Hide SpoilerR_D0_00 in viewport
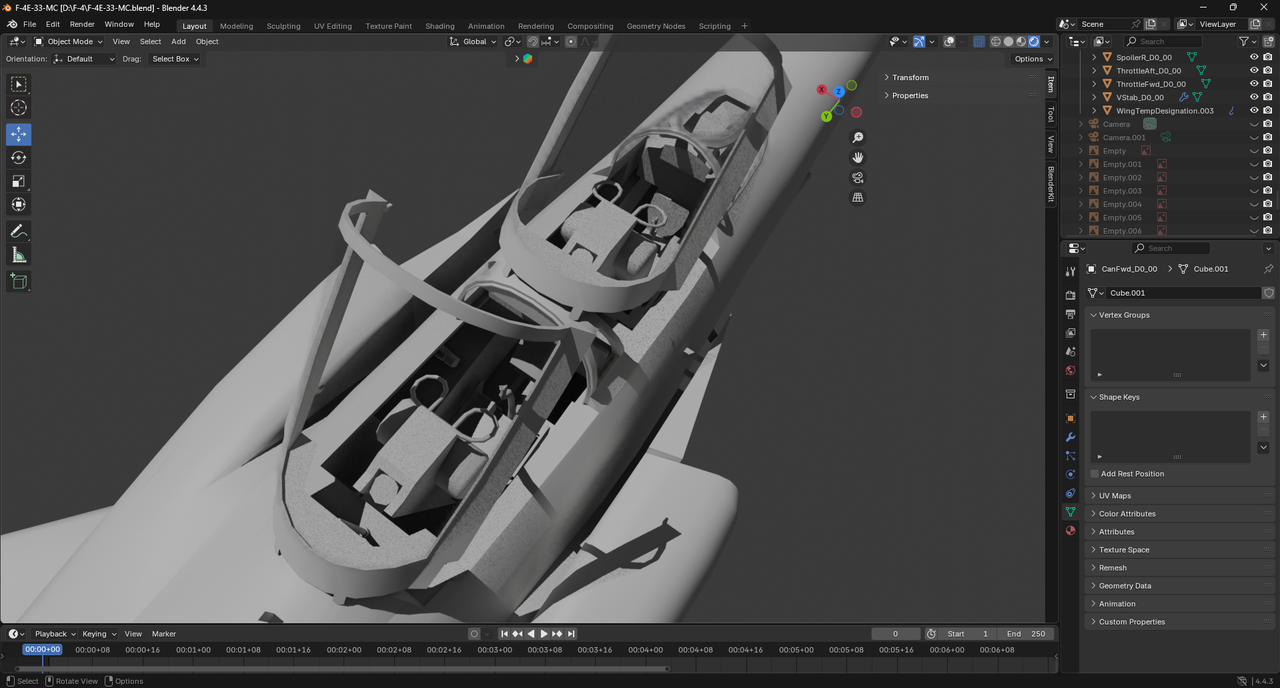Image resolution: width=1280 pixels, height=688 pixels. tap(1254, 57)
